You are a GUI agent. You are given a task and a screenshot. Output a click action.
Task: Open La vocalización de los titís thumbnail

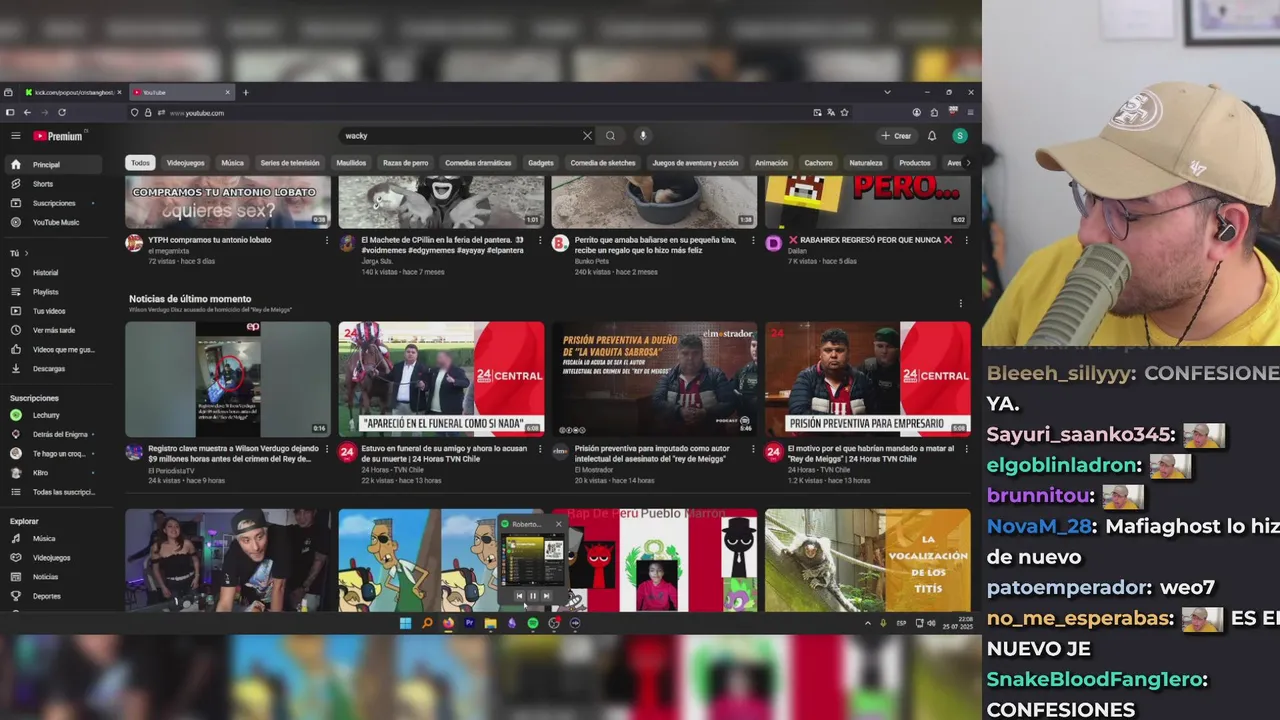[867, 560]
